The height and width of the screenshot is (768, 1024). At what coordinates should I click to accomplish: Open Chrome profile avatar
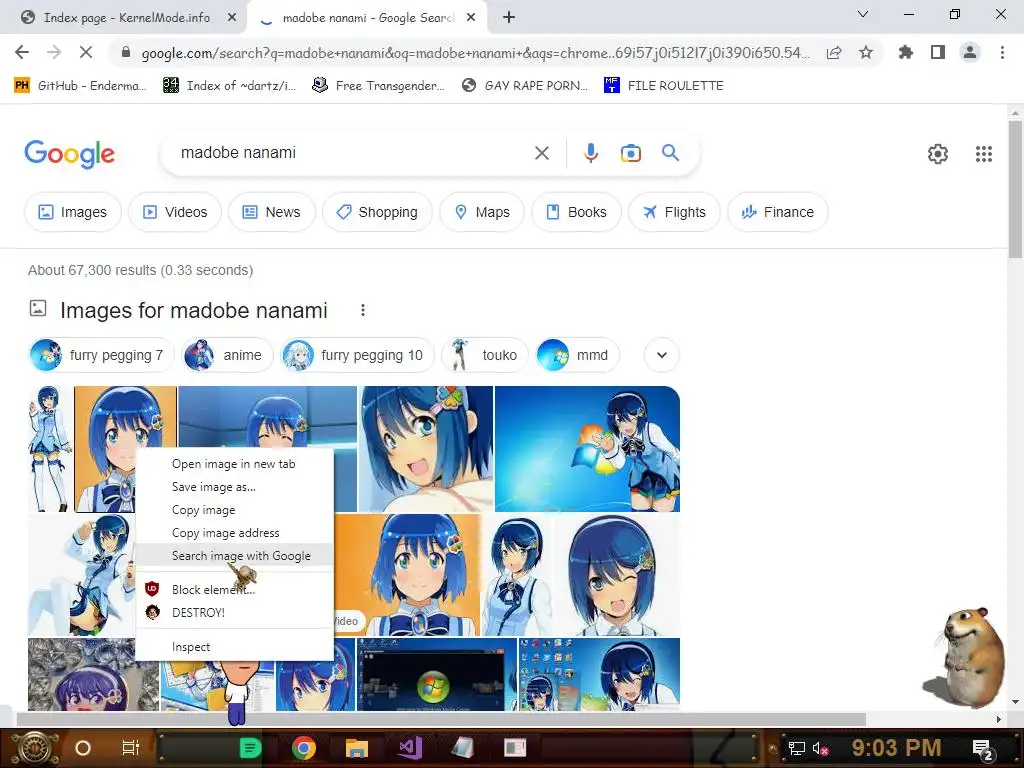970,52
